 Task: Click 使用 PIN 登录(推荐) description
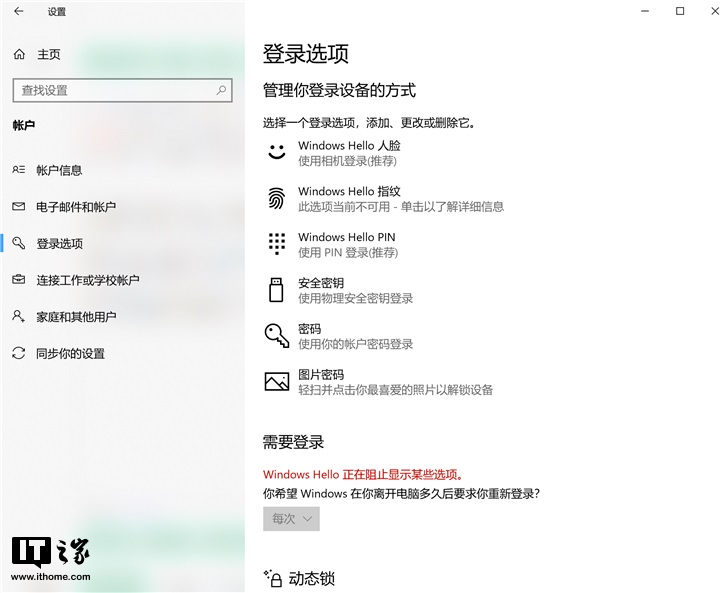click(348, 253)
